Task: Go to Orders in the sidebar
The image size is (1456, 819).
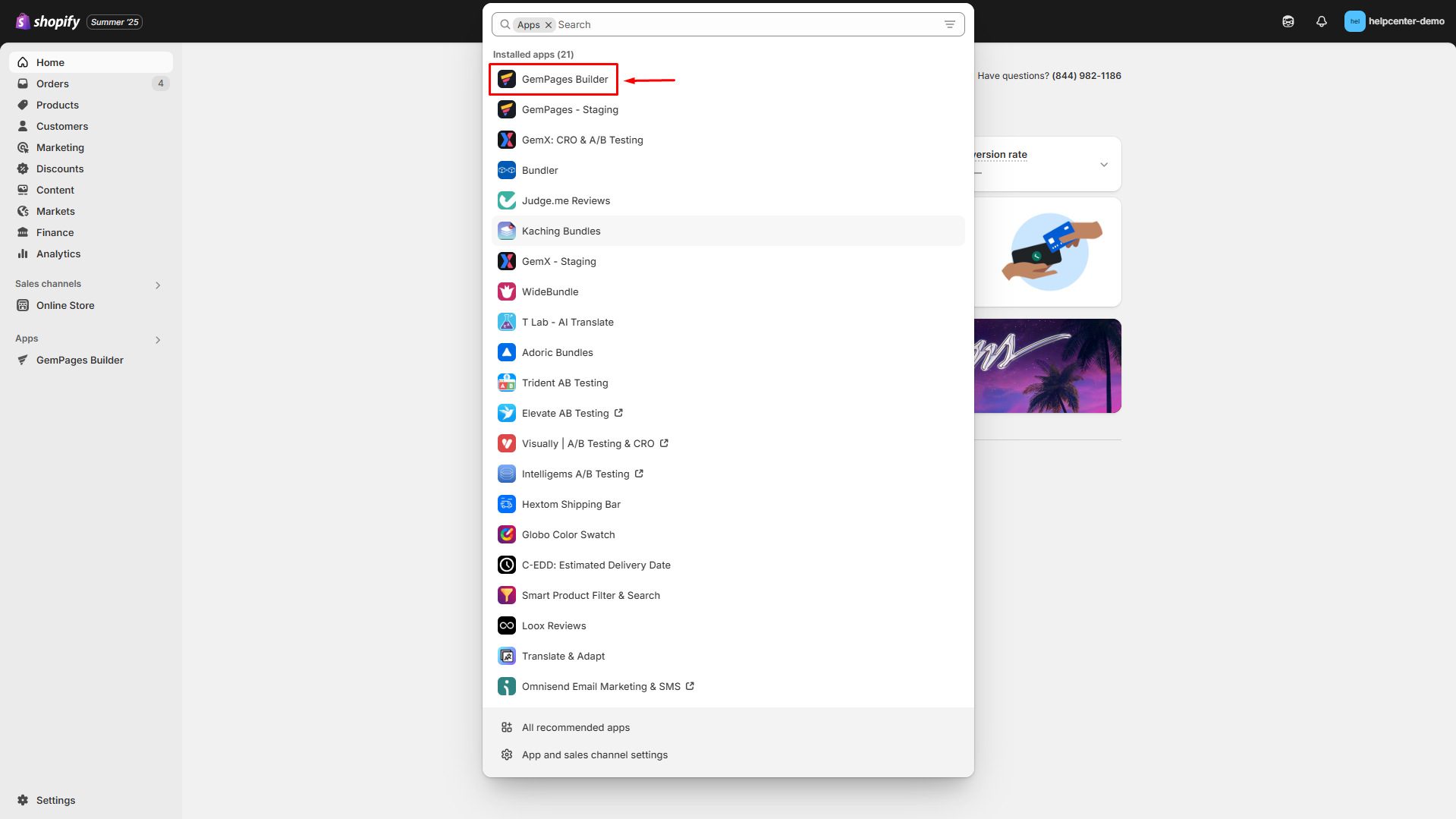Action: pos(52,83)
